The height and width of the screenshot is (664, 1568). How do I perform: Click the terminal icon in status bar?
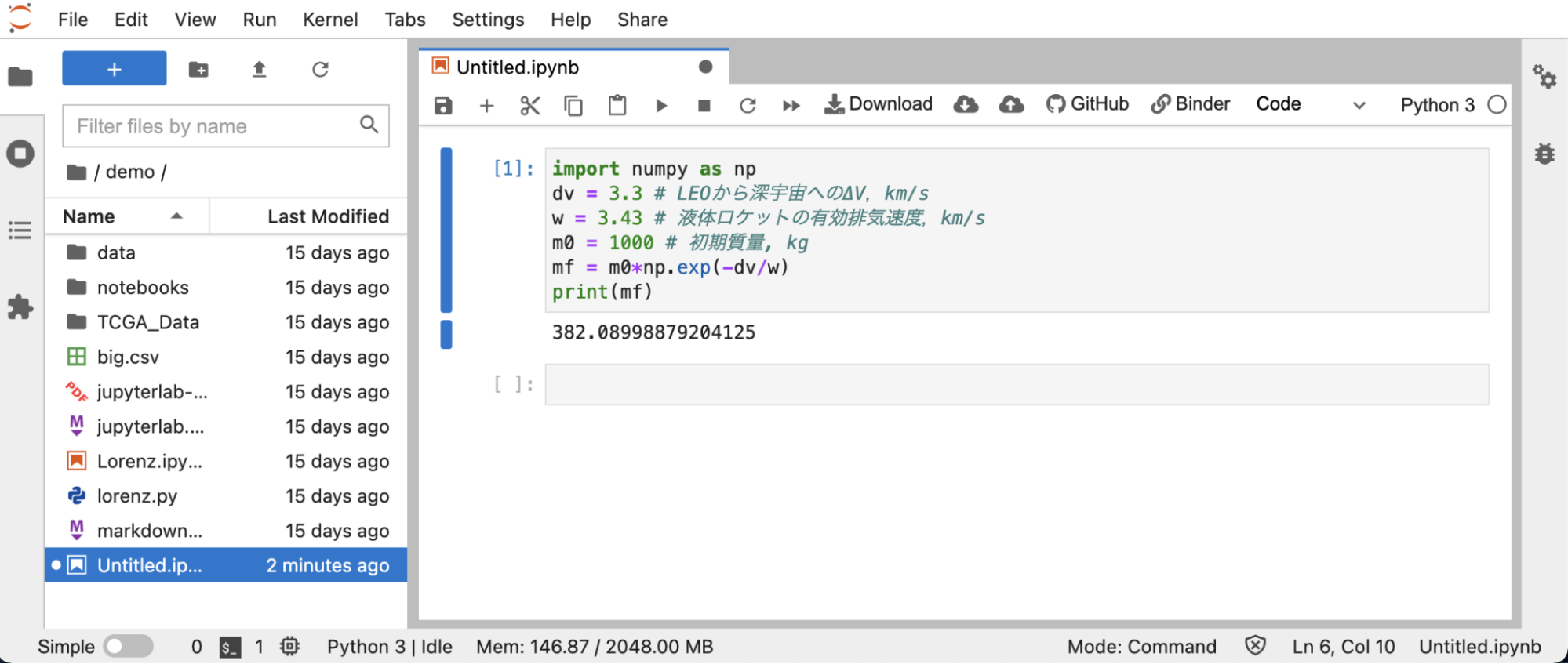(230, 647)
